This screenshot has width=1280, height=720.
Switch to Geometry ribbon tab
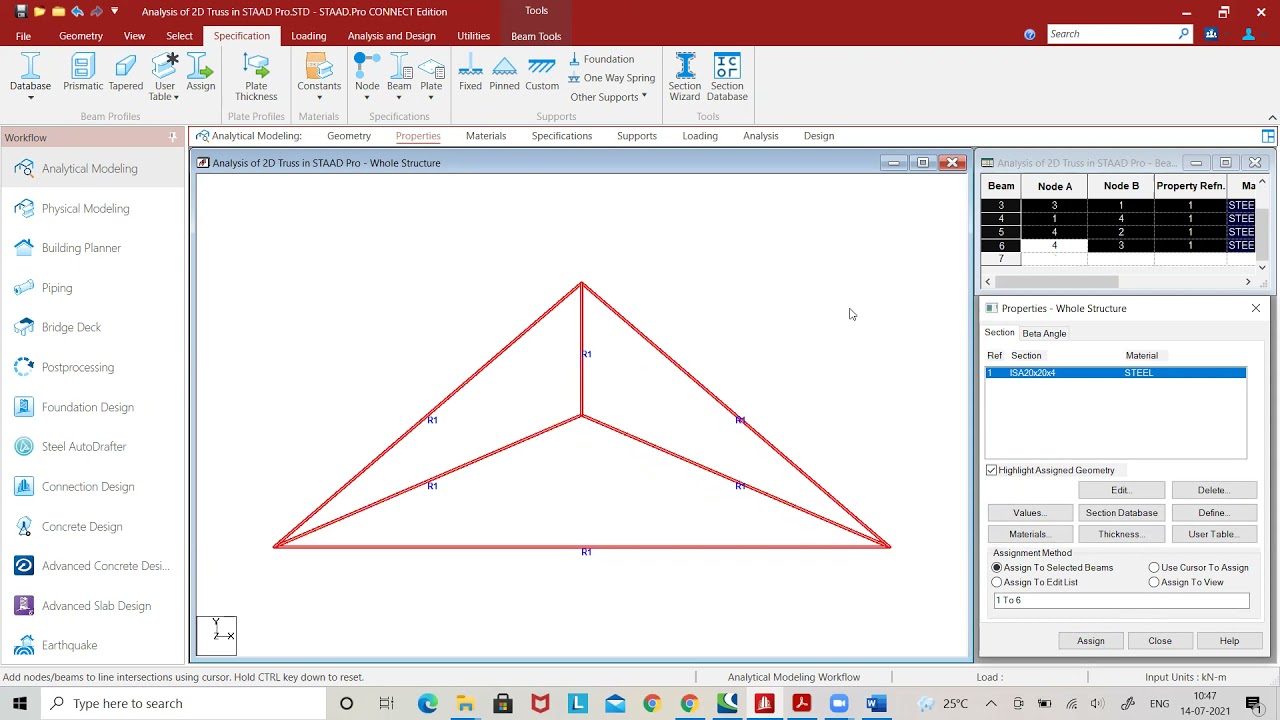click(81, 36)
